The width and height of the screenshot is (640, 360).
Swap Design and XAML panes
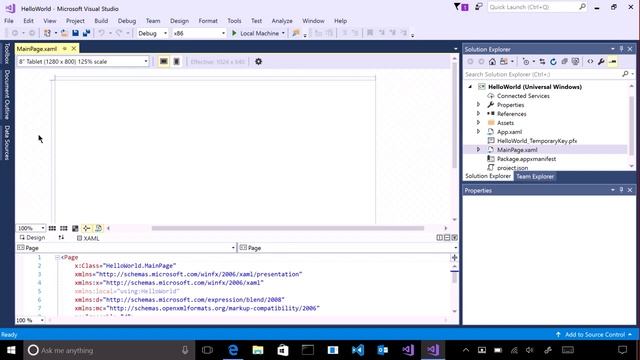(61, 237)
